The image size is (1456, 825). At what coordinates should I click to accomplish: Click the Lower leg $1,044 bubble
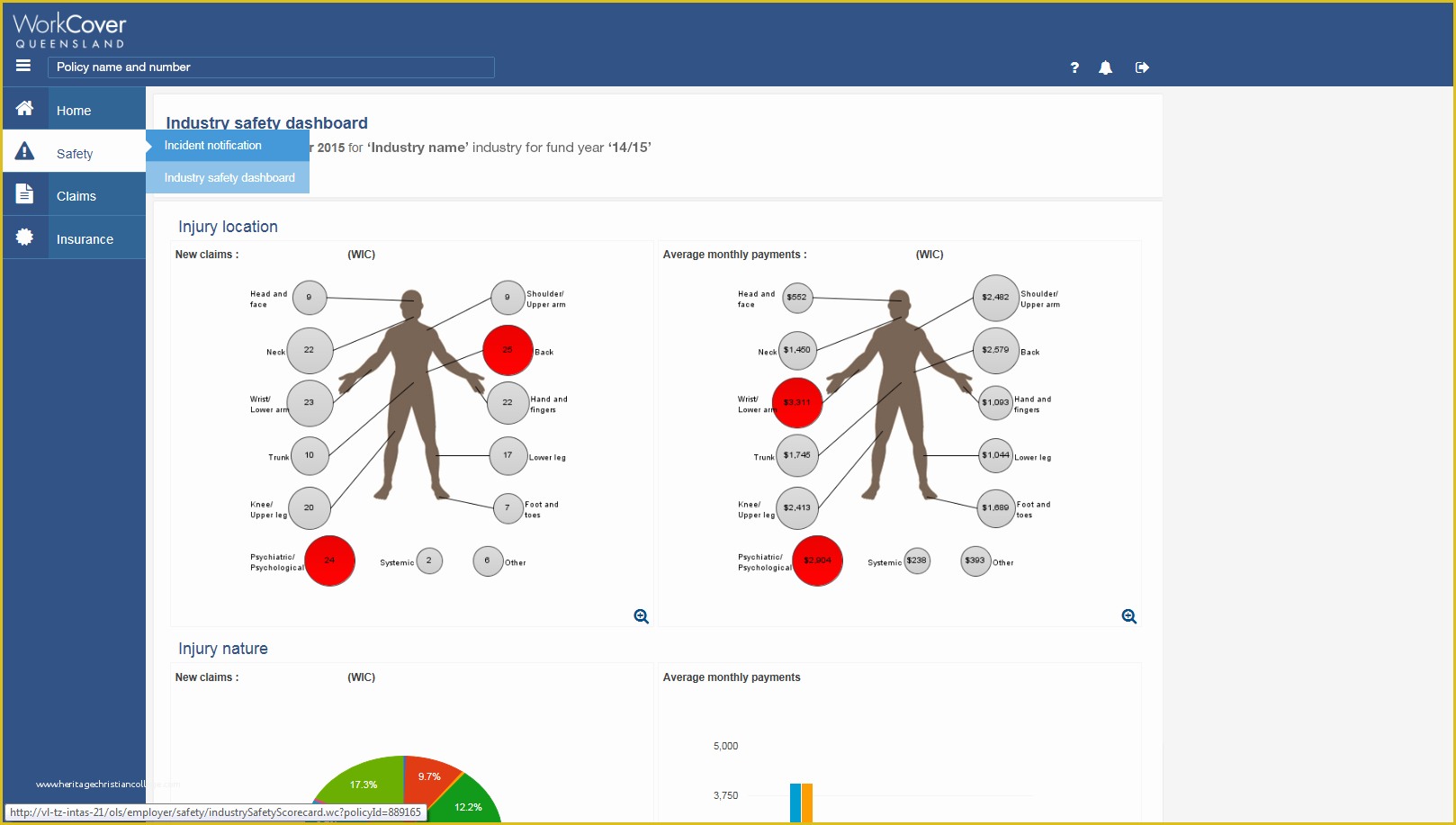[996, 455]
